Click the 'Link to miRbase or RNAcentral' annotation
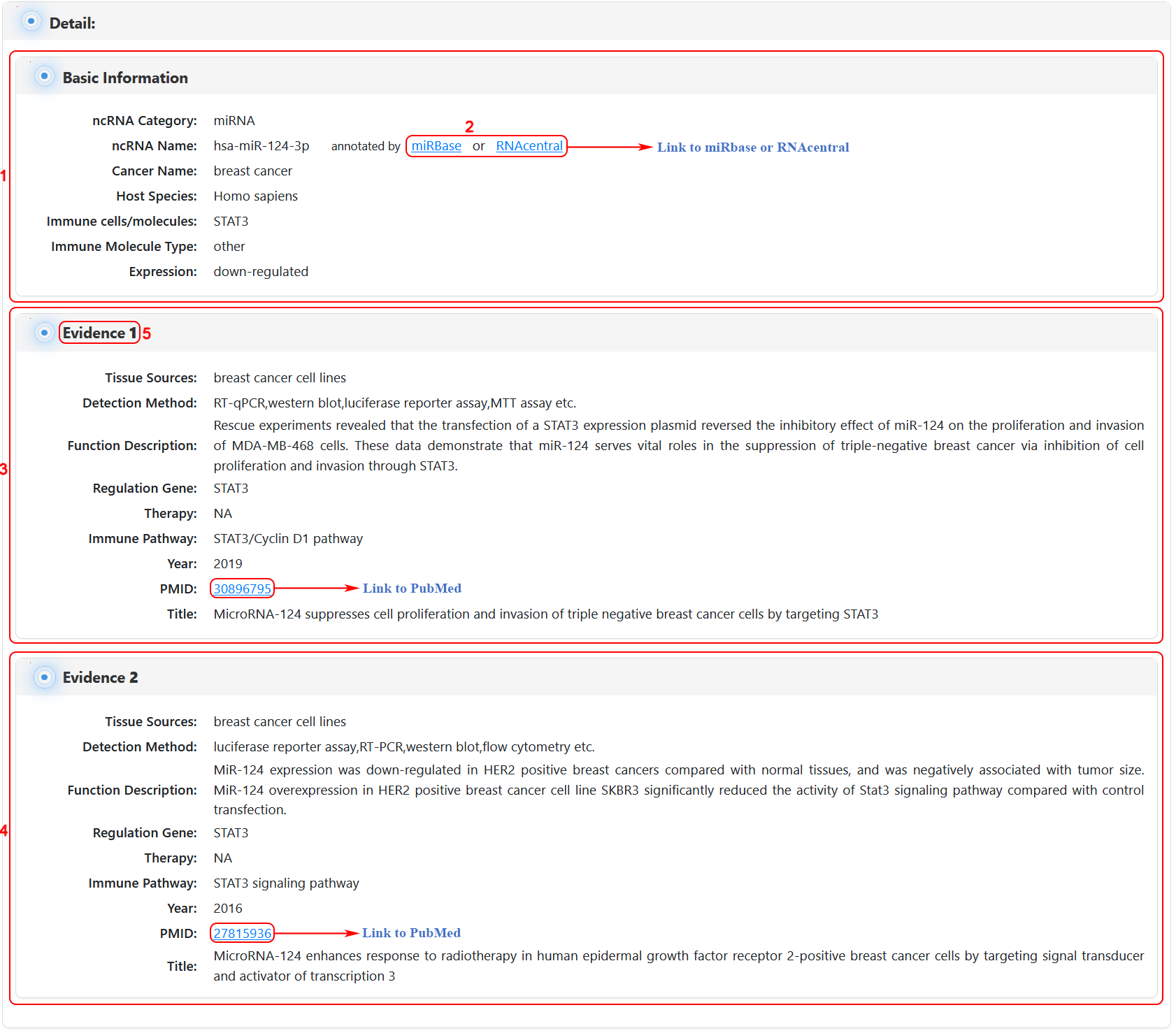 pos(752,147)
